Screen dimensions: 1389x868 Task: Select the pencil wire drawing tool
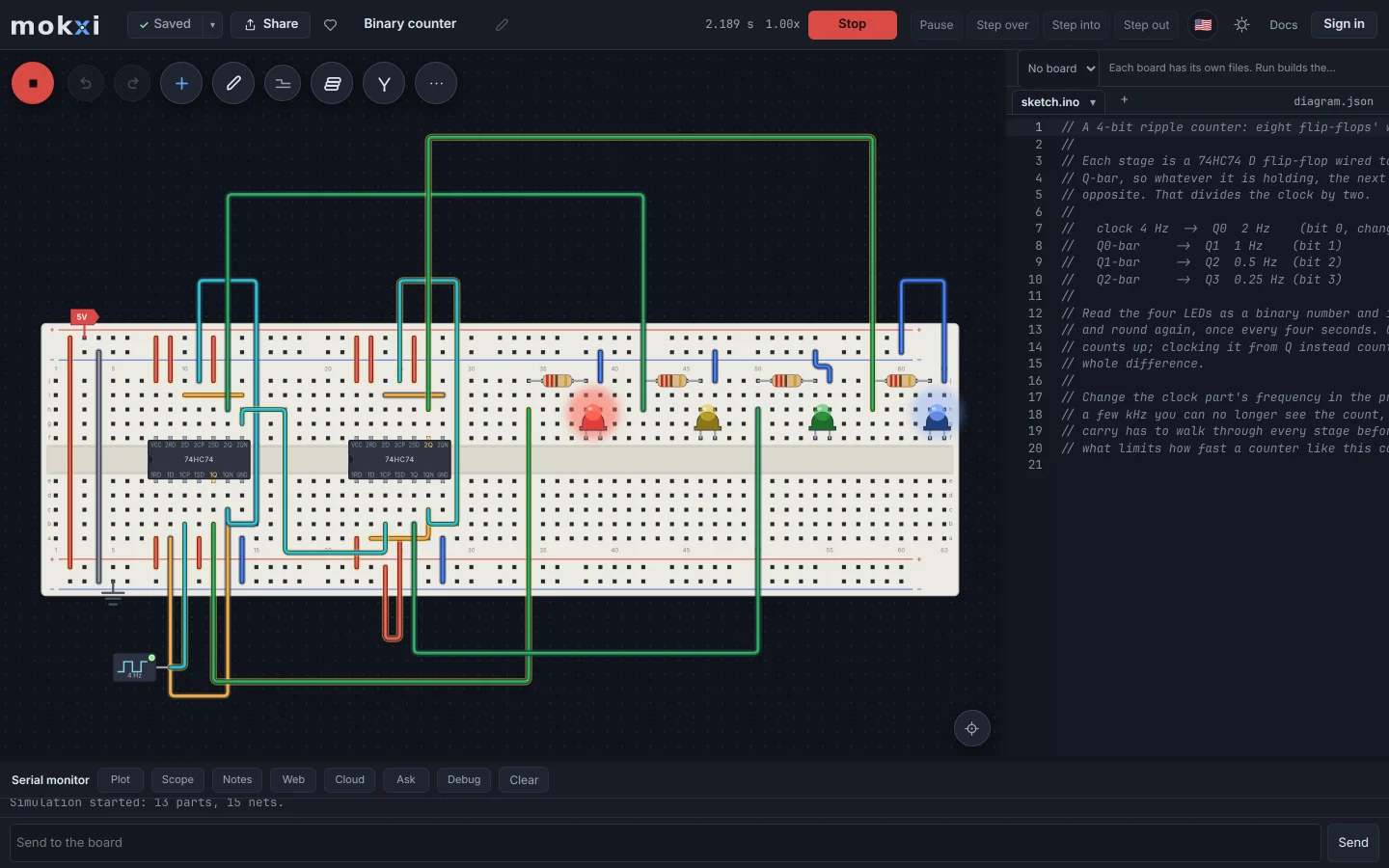(x=233, y=83)
